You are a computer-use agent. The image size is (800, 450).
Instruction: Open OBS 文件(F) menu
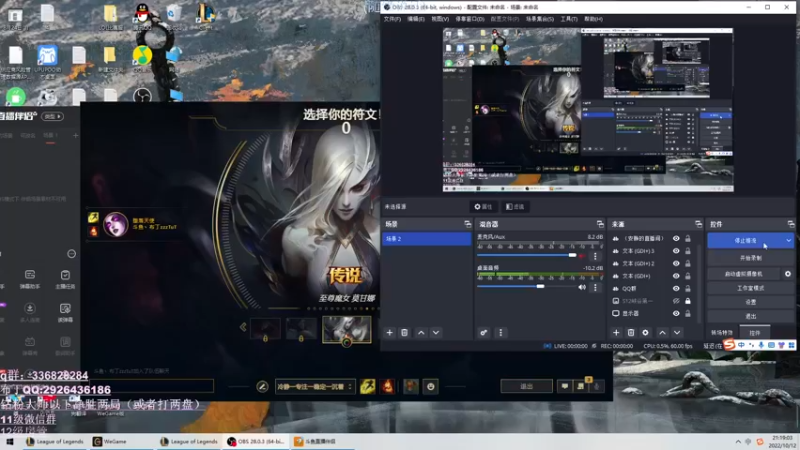392,19
